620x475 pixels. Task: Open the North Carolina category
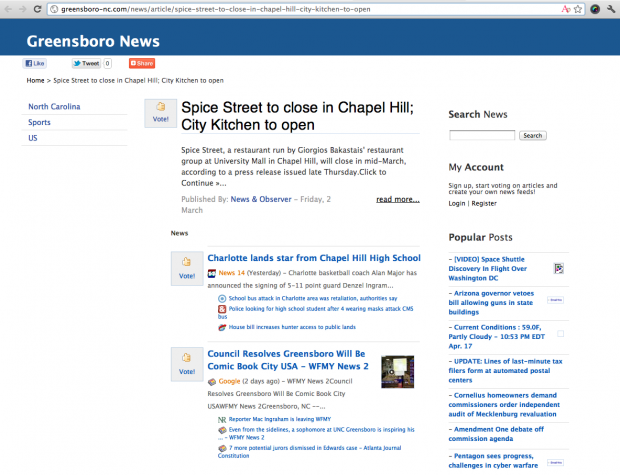[54, 106]
